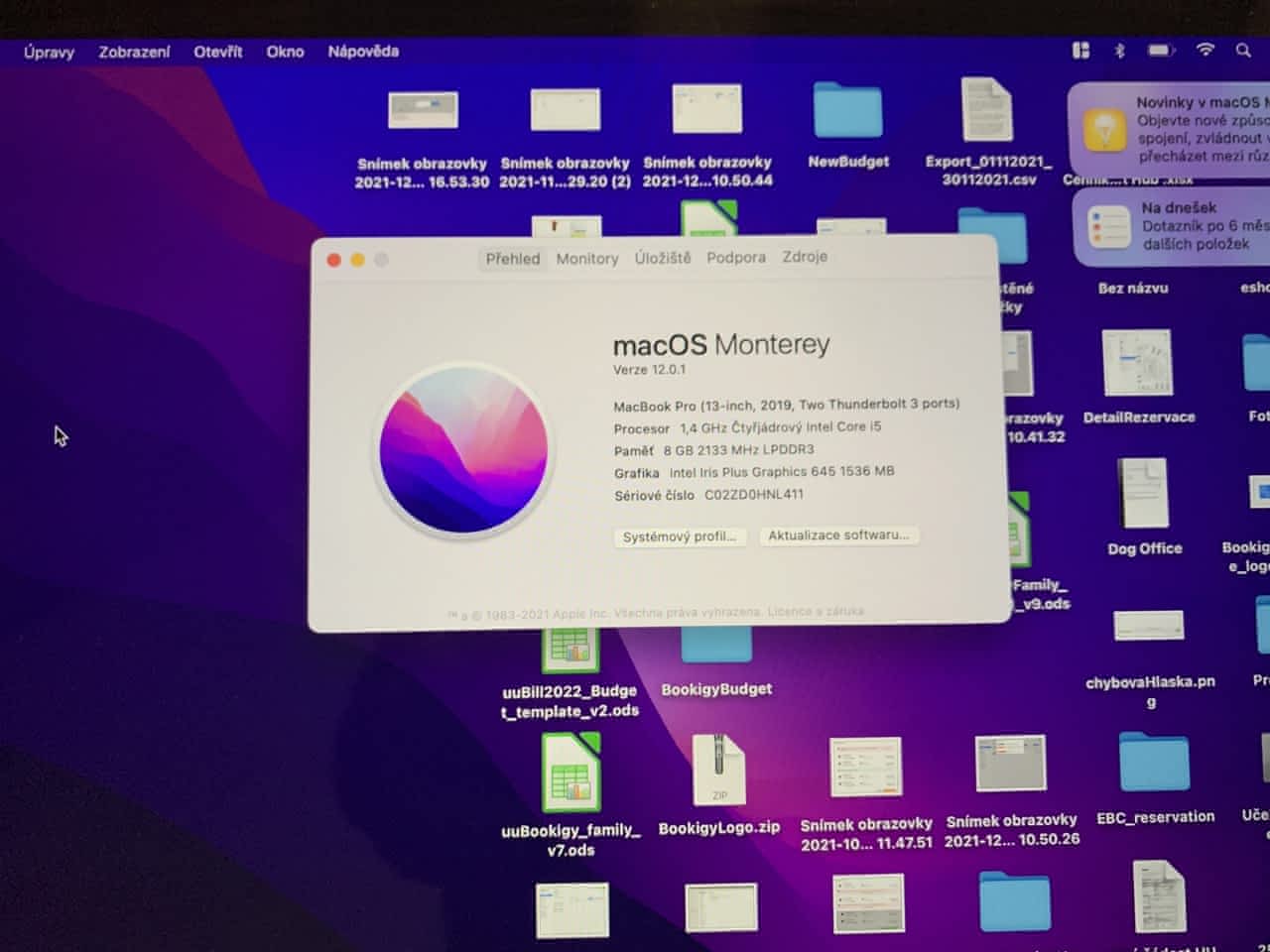Click the Intel Iris Plus Graphics text
The height and width of the screenshot is (952, 1270).
pos(782,472)
